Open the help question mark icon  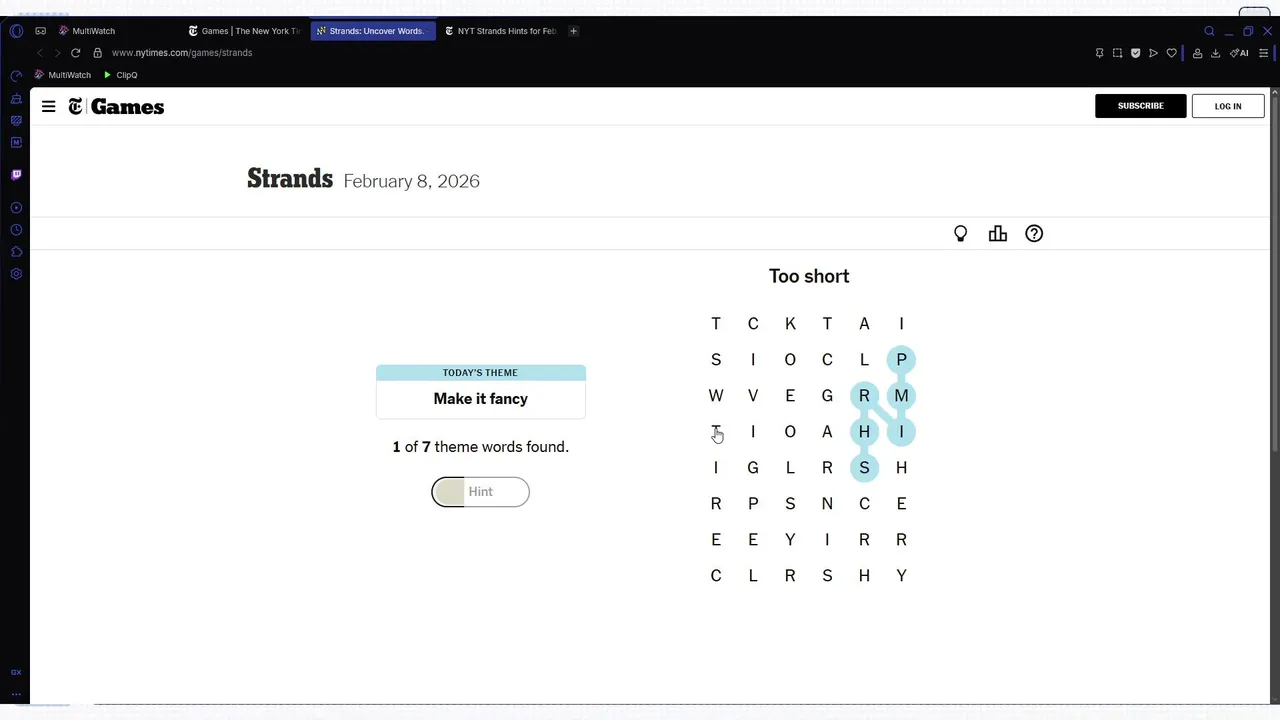[x=1034, y=234]
